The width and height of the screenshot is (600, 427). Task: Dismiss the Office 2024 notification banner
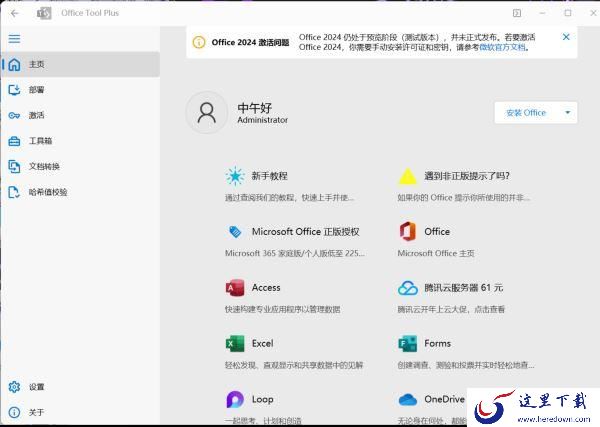tap(566, 37)
